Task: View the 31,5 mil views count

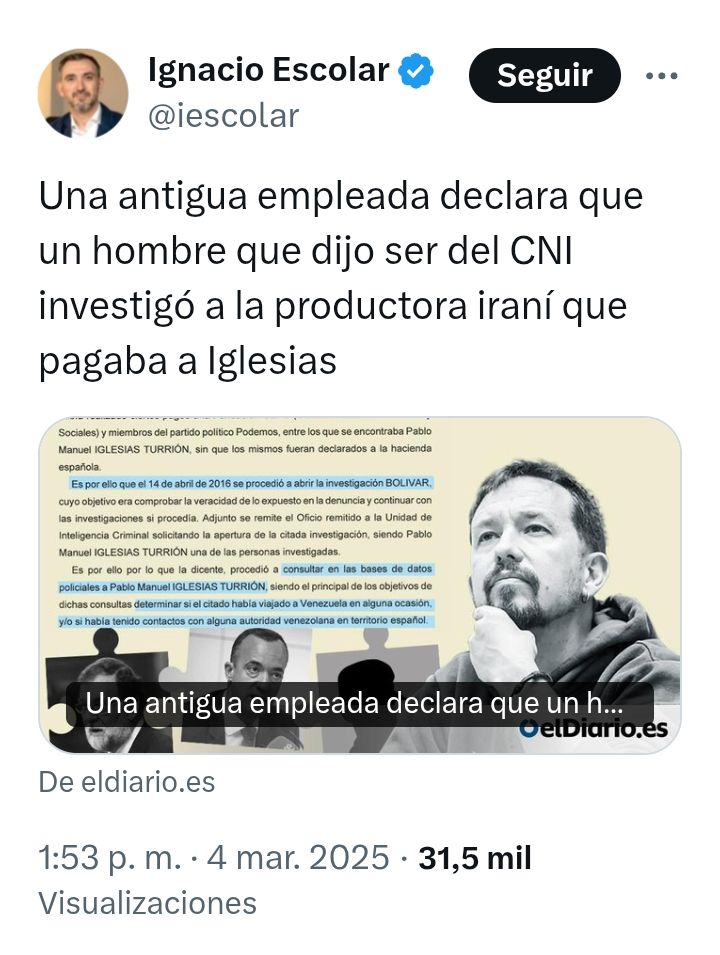Action: click(475, 858)
